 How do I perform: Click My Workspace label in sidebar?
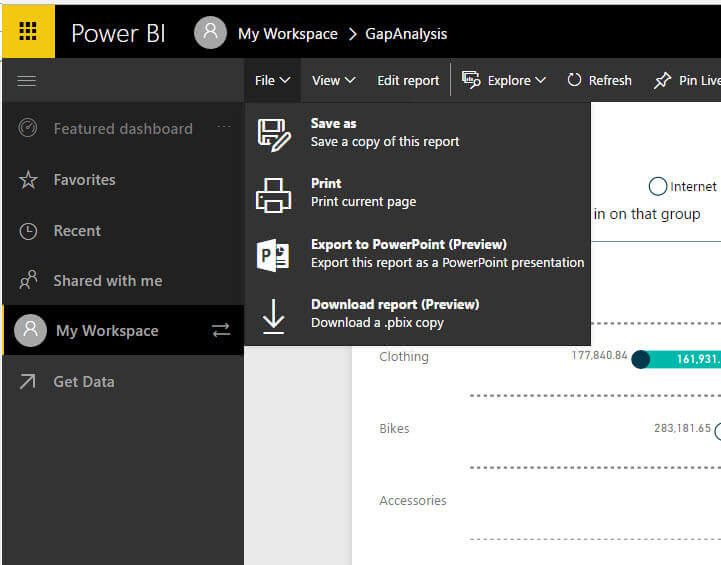107,331
